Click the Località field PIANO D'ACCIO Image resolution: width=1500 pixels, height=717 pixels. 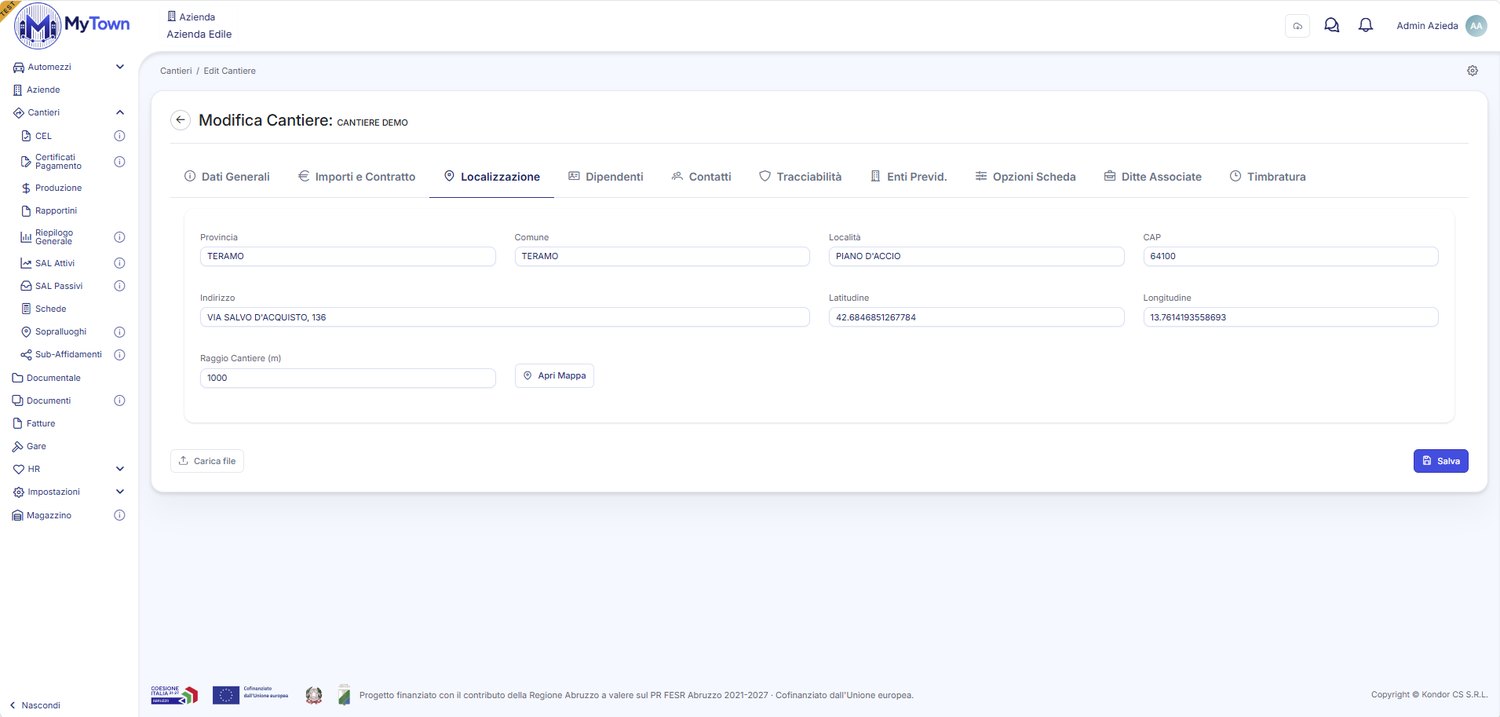coord(976,256)
